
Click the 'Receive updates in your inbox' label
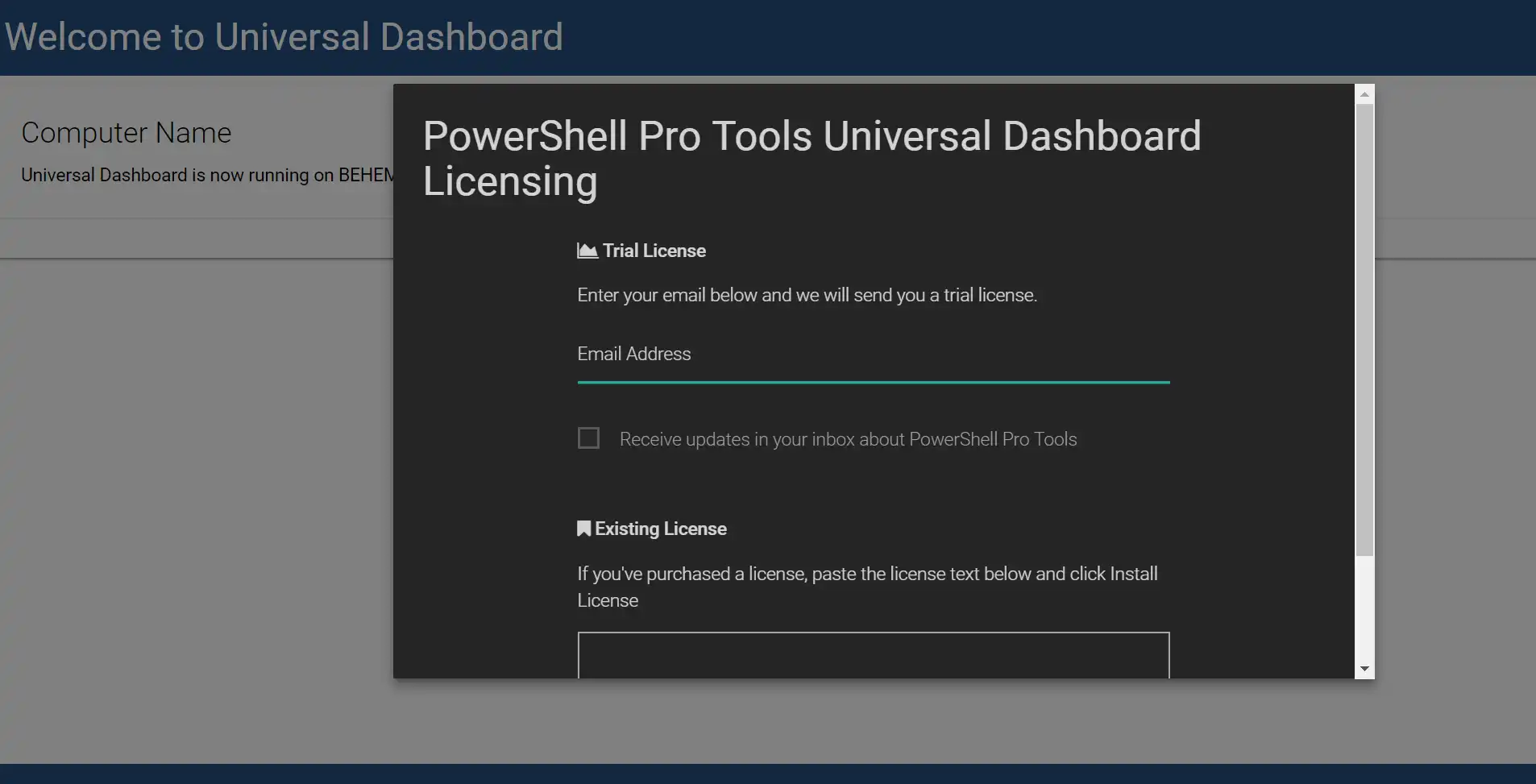tap(848, 439)
